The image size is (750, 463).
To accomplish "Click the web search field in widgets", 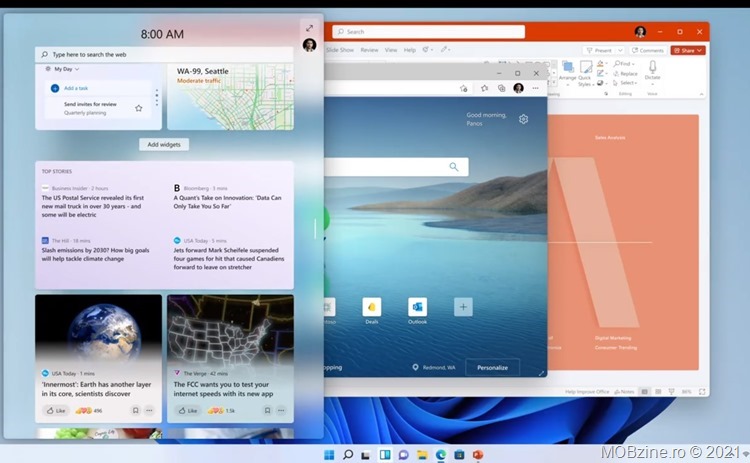I will click(x=164, y=55).
